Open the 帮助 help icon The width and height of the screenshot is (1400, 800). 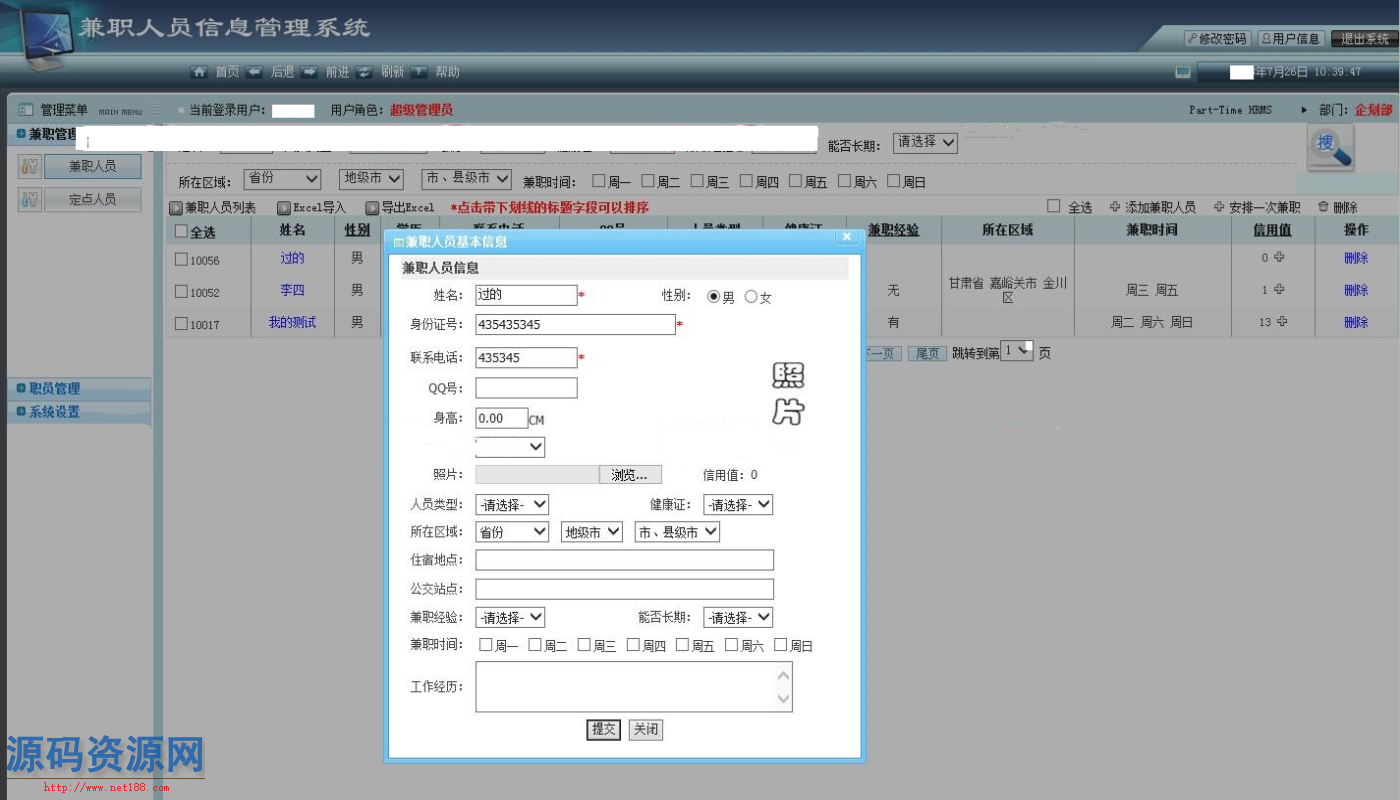pos(419,72)
